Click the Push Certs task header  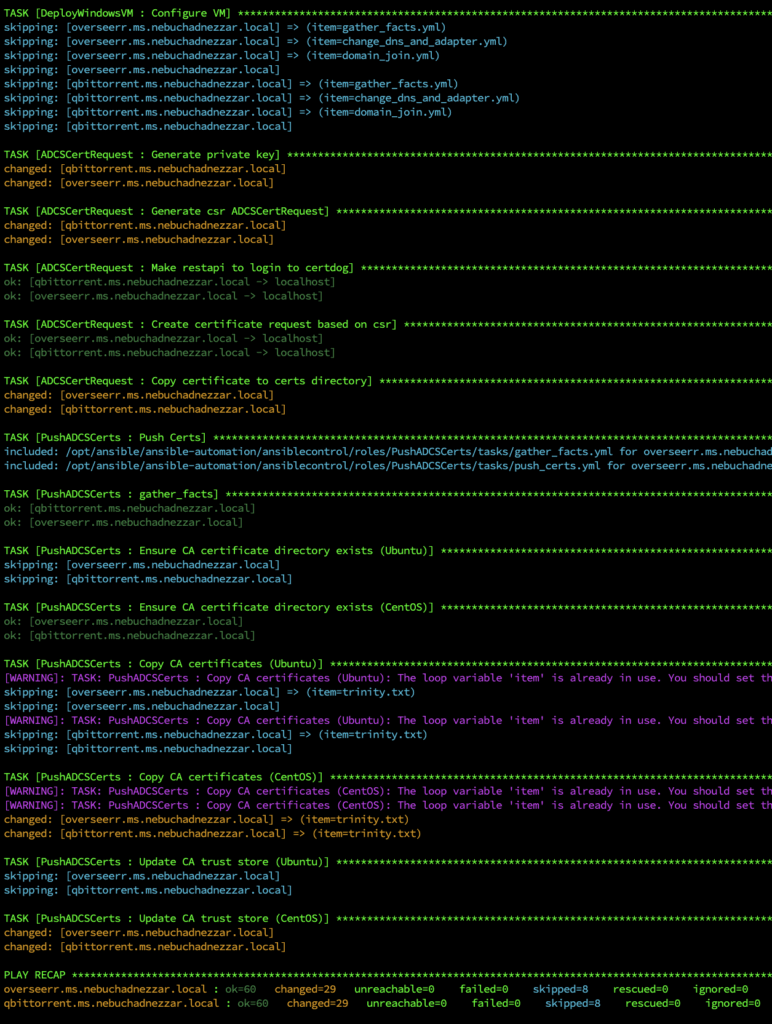pos(105,437)
